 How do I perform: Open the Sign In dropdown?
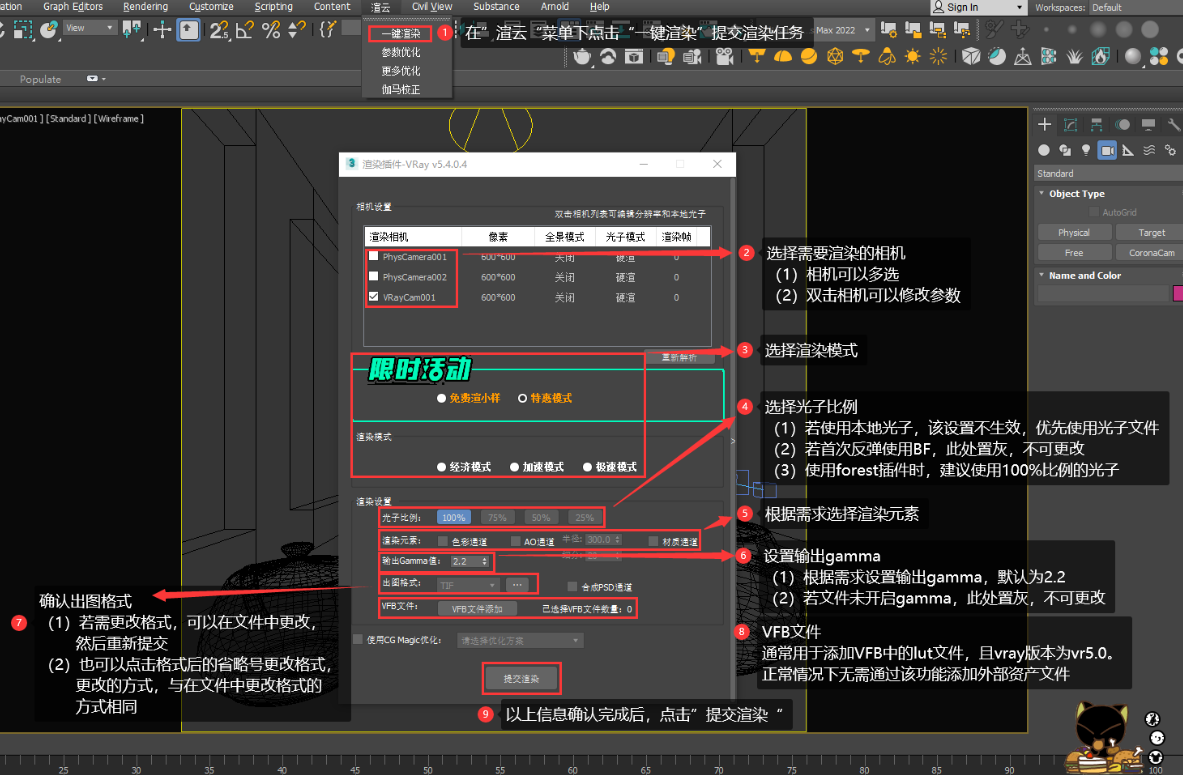click(x=979, y=7)
